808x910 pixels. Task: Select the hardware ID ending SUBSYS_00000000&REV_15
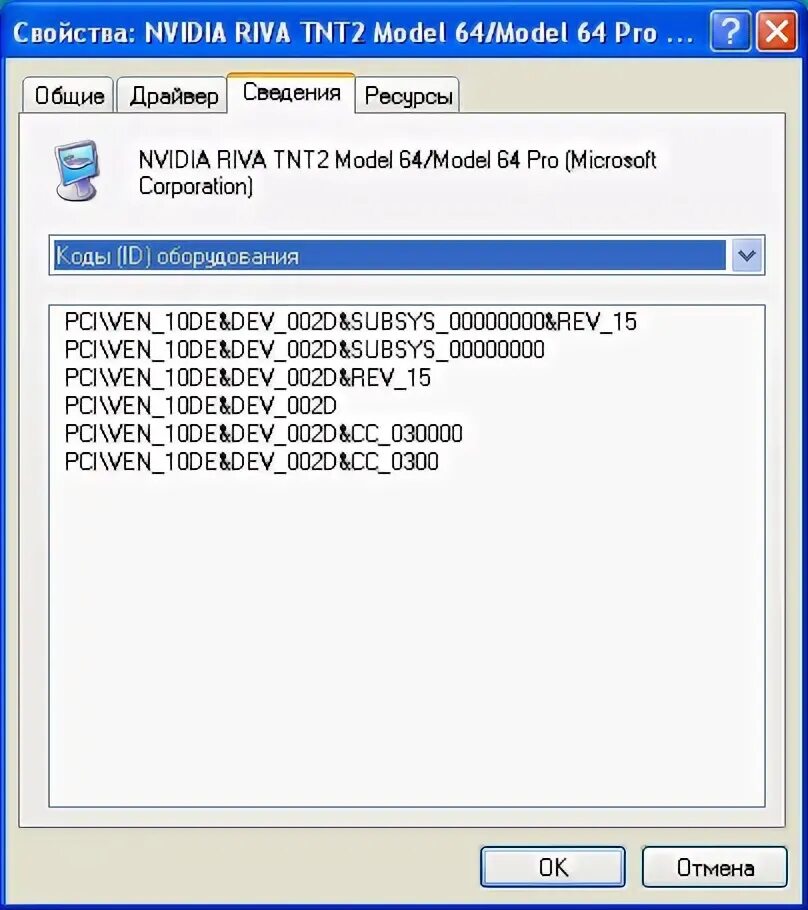[351, 322]
